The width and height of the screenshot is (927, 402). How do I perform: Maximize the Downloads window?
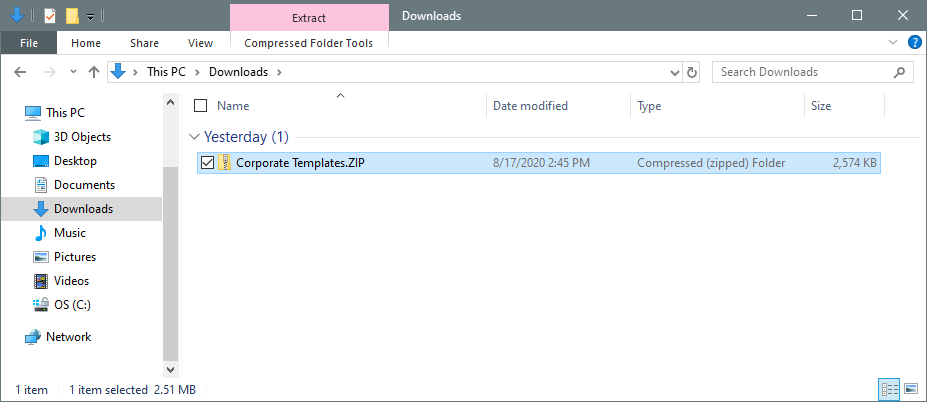857,16
